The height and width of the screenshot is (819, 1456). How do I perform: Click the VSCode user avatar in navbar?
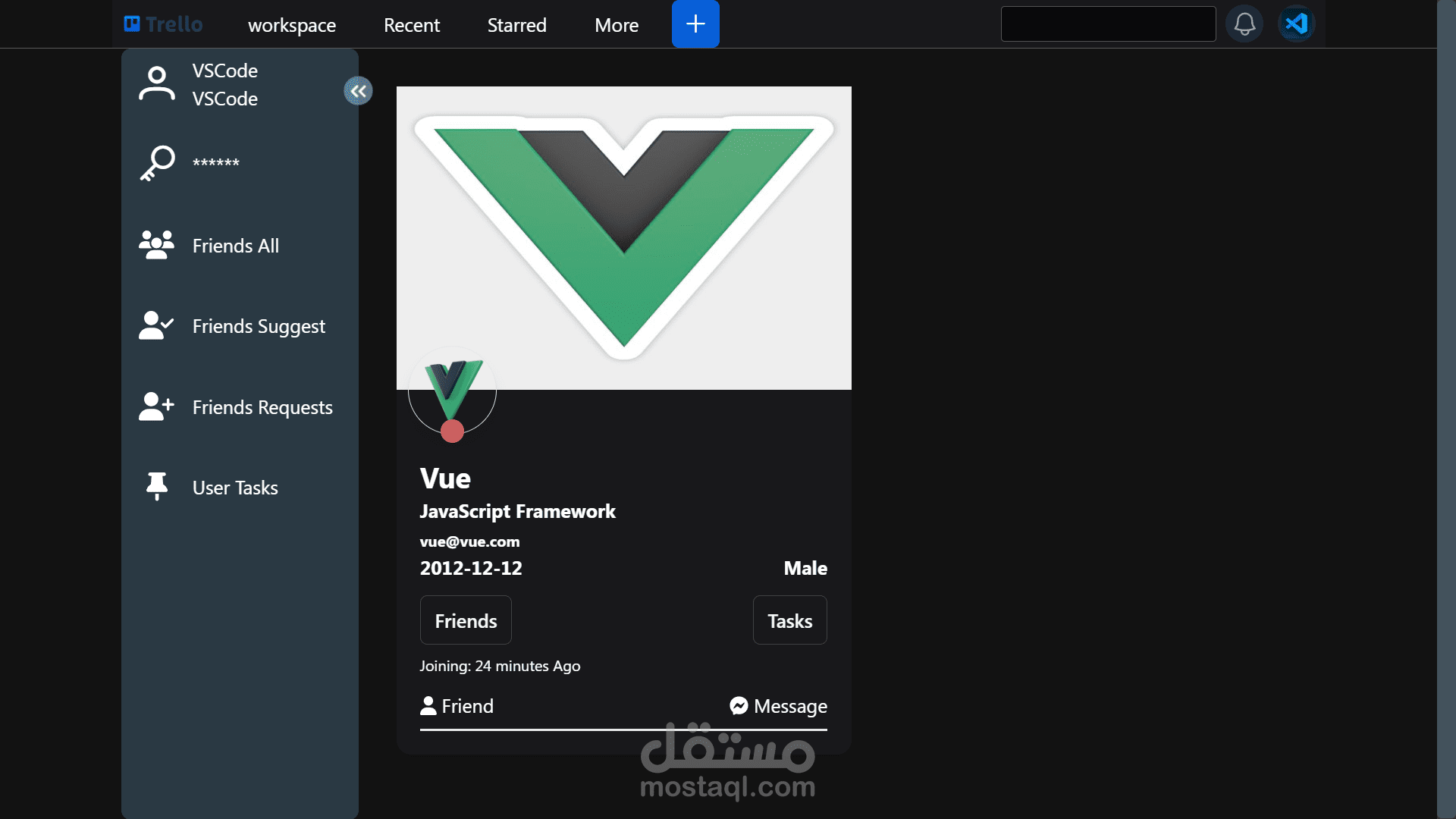[x=1297, y=24]
